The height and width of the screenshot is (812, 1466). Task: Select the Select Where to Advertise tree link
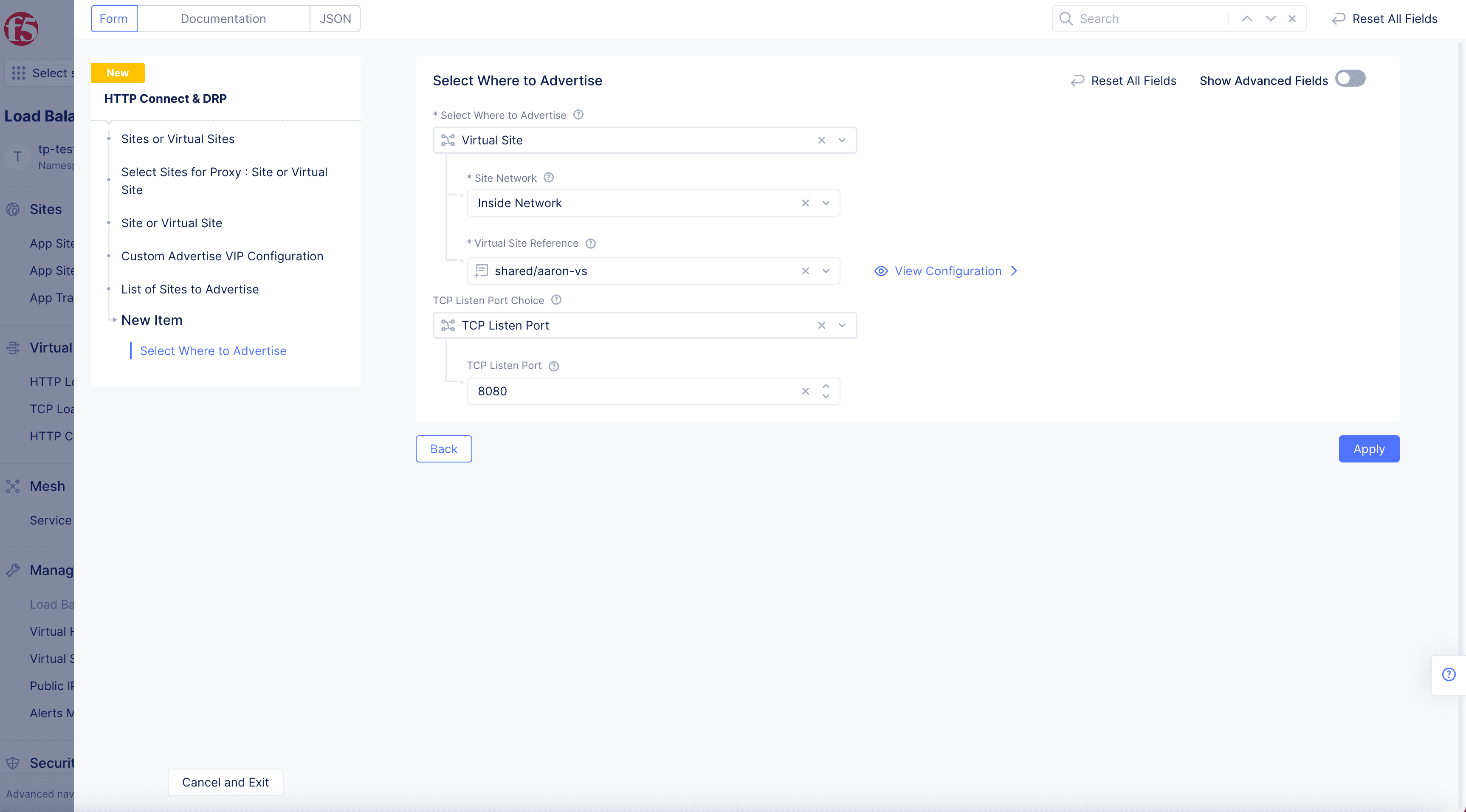pyautogui.click(x=213, y=351)
